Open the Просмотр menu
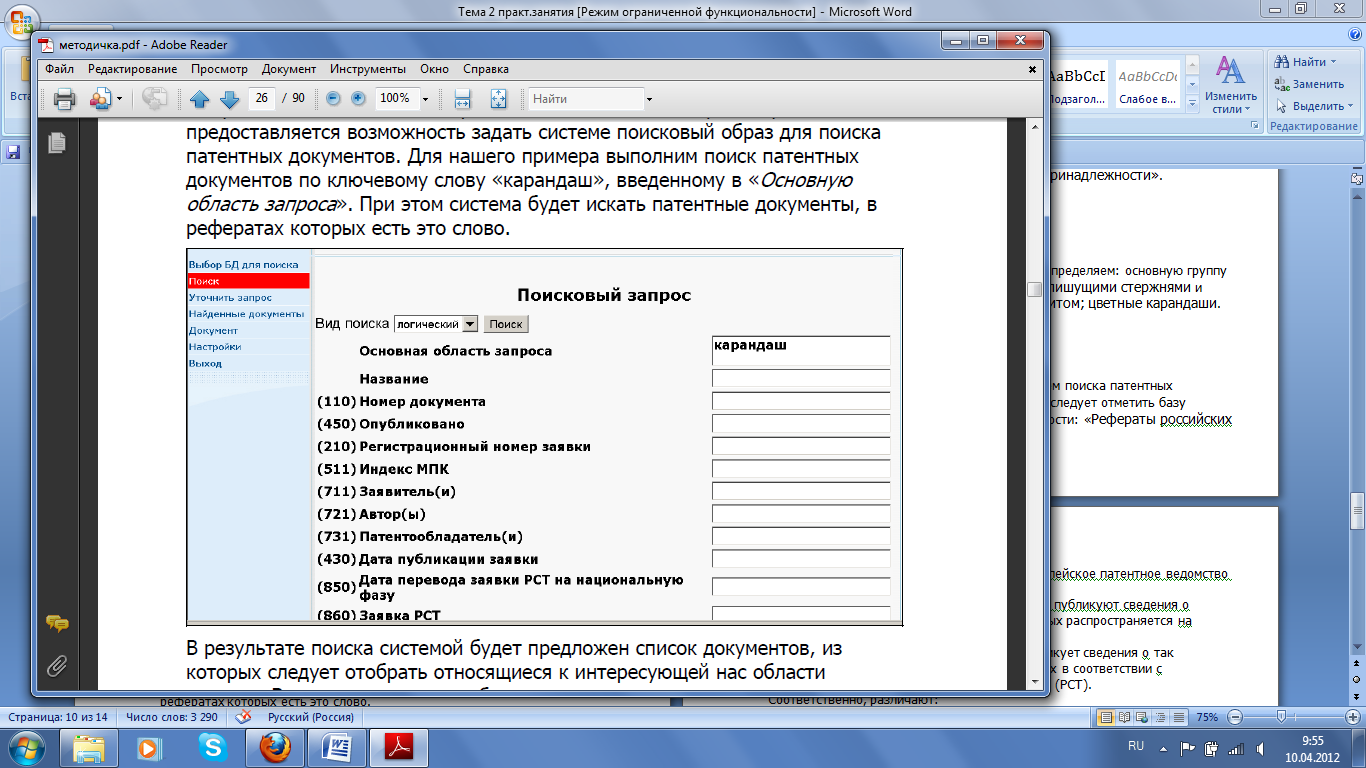The width and height of the screenshot is (1366, 768). point(219,69)
